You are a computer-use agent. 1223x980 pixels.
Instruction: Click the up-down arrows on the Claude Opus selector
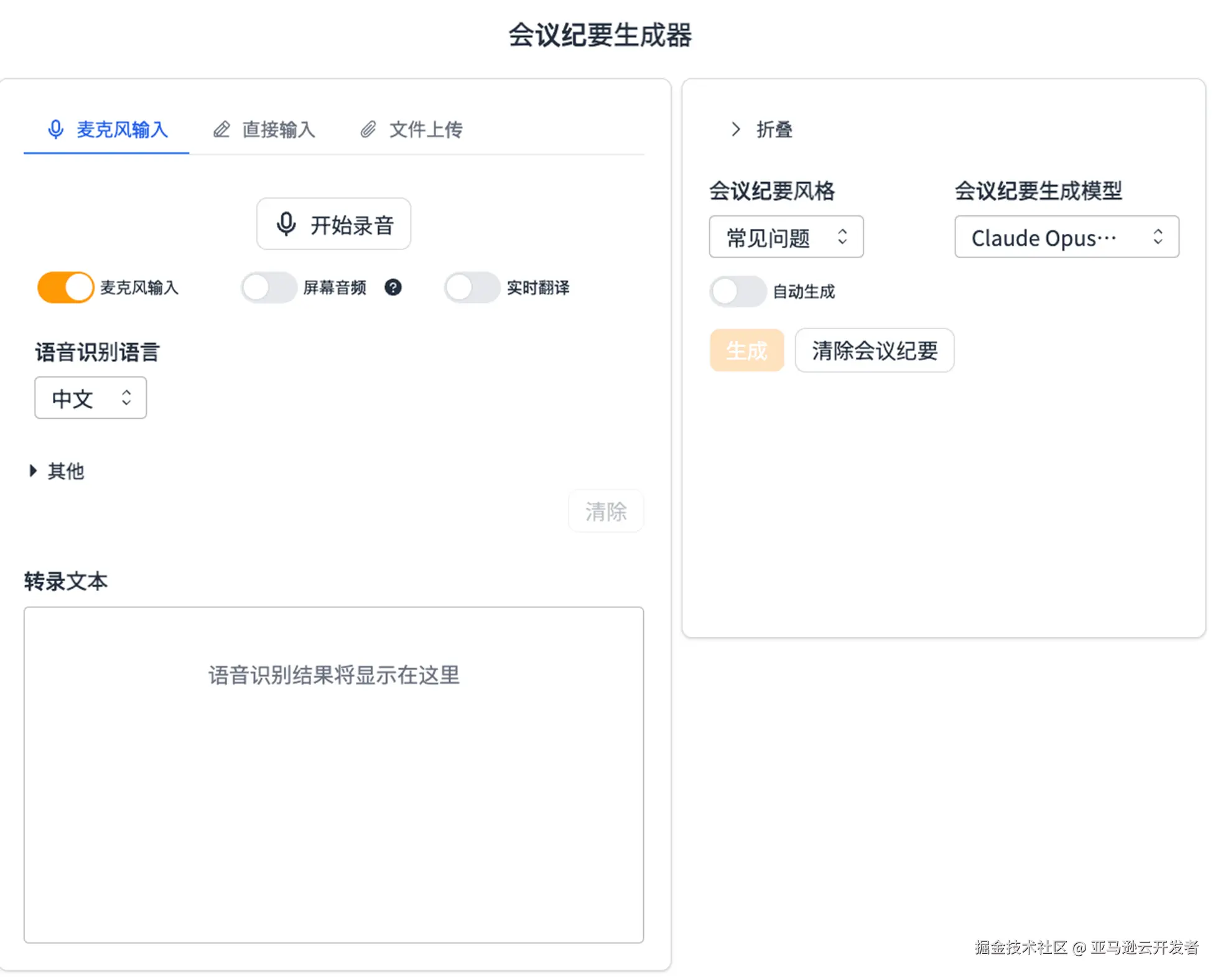pos(1157,236)
